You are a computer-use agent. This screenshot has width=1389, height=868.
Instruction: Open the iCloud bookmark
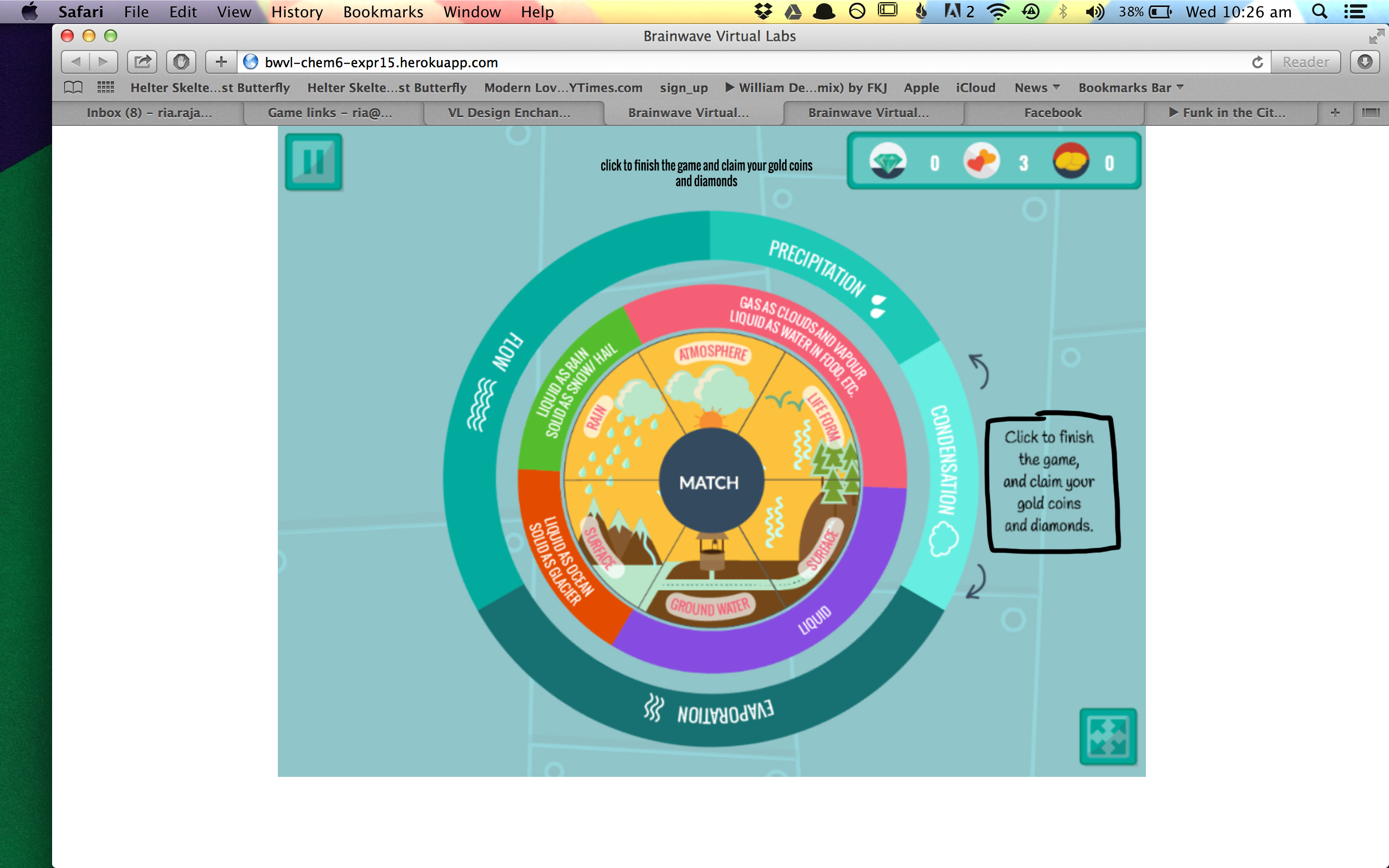(975, 88)
